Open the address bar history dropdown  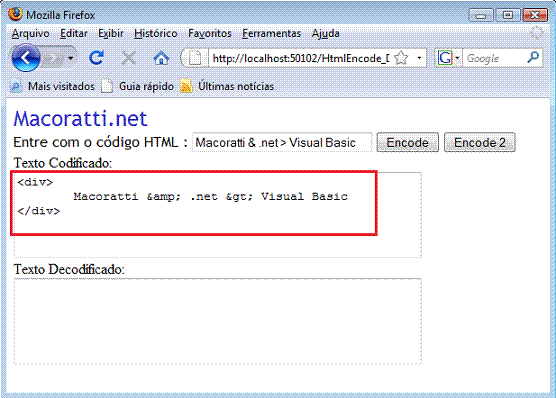tap(419, 58)
